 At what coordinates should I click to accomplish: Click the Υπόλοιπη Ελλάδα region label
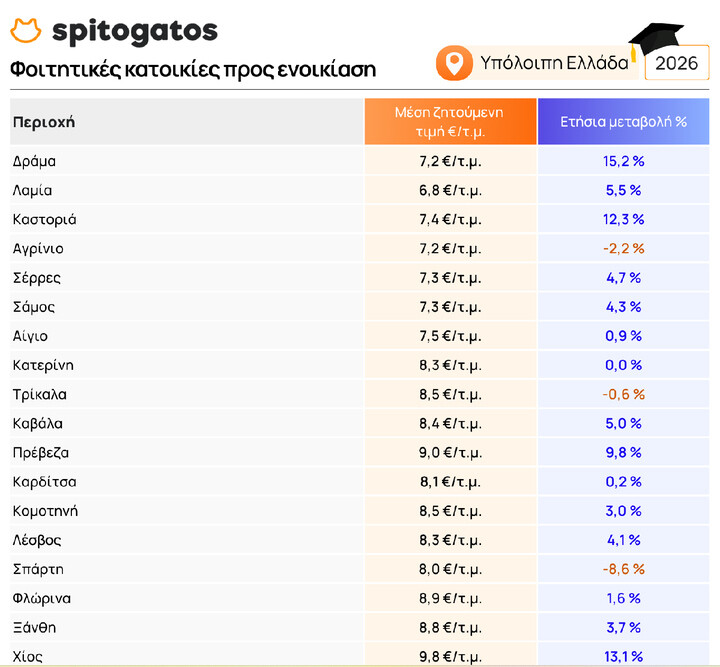554,63
